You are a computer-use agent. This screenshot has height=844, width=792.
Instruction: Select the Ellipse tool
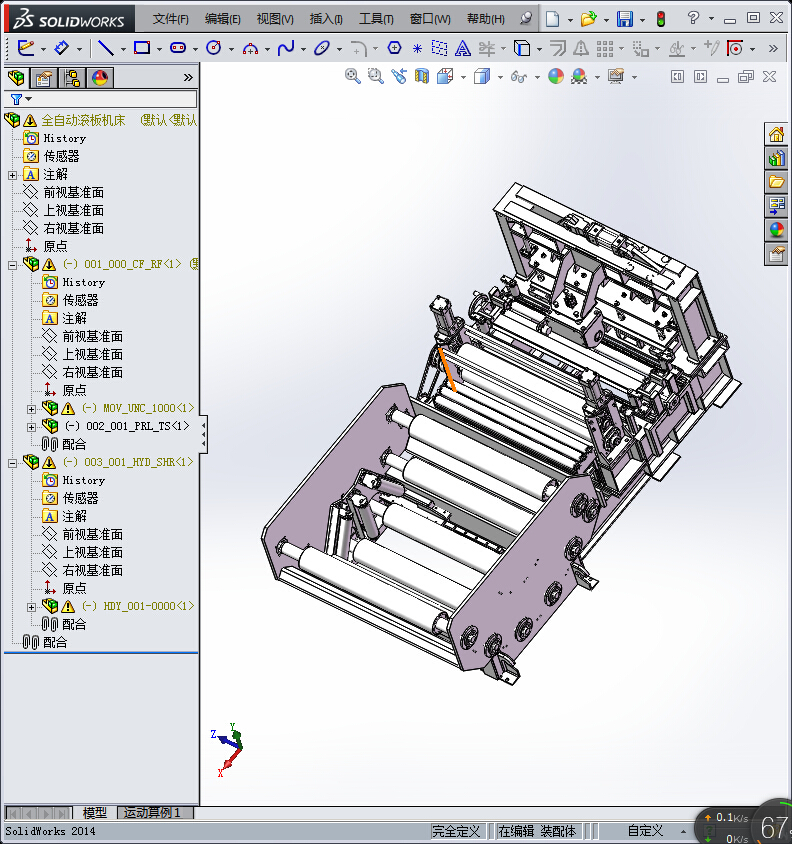[322, 48]
